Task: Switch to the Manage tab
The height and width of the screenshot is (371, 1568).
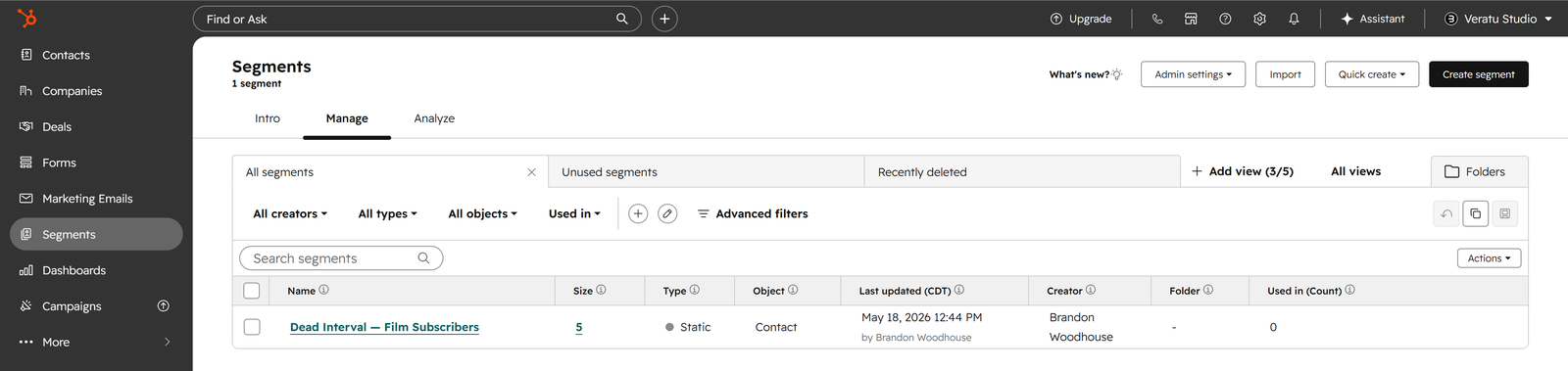Action: pyautogui.click(x=347, y=118)
